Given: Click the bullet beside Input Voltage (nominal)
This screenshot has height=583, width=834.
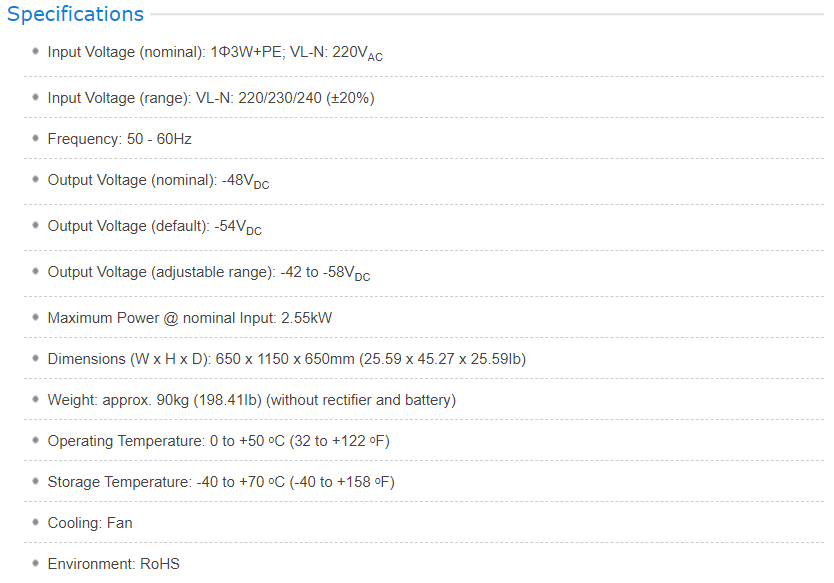Looking at the screenshot, I should pyautogui.click(x=36, y=51).
